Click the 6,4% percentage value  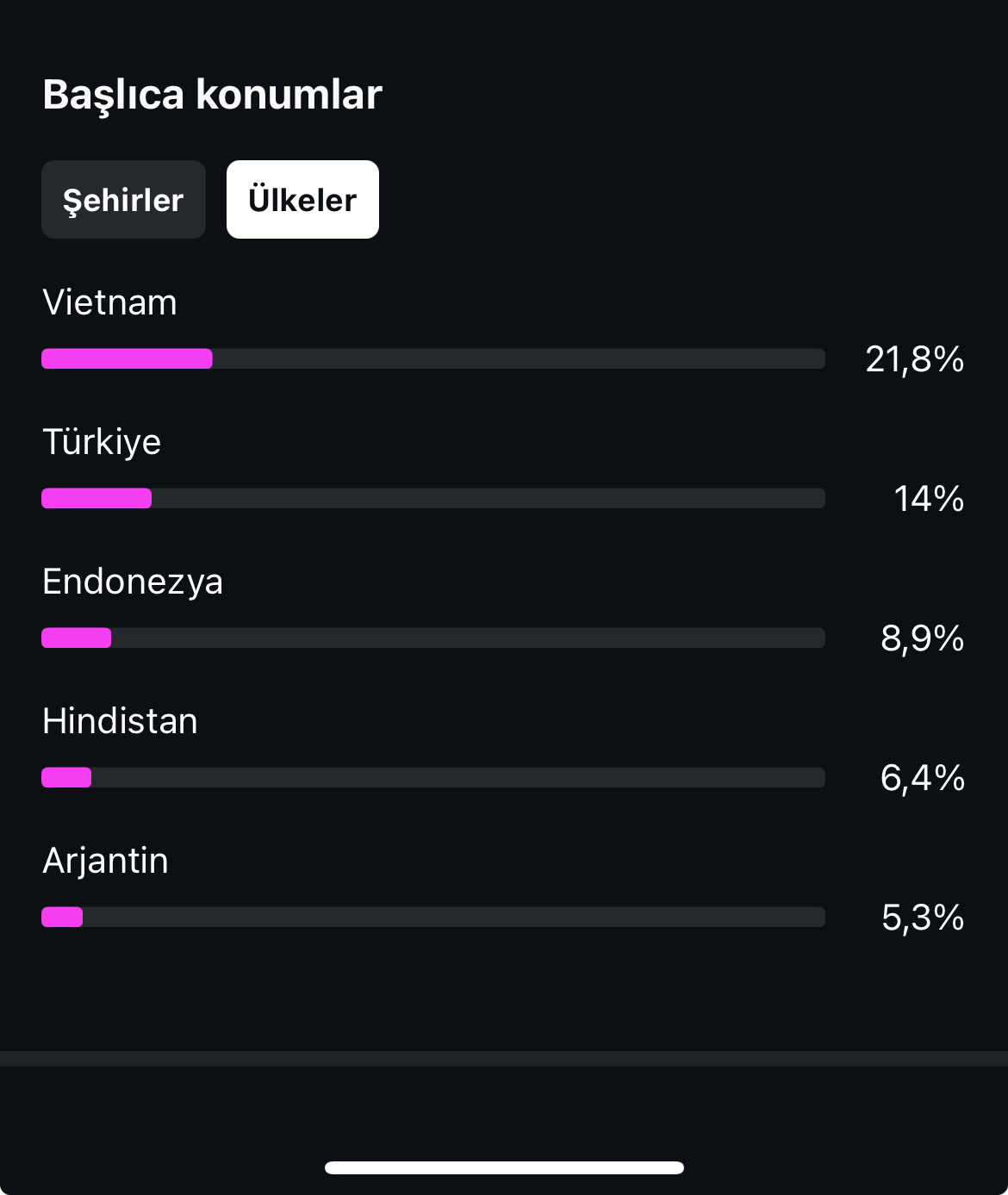coord(922,777)
